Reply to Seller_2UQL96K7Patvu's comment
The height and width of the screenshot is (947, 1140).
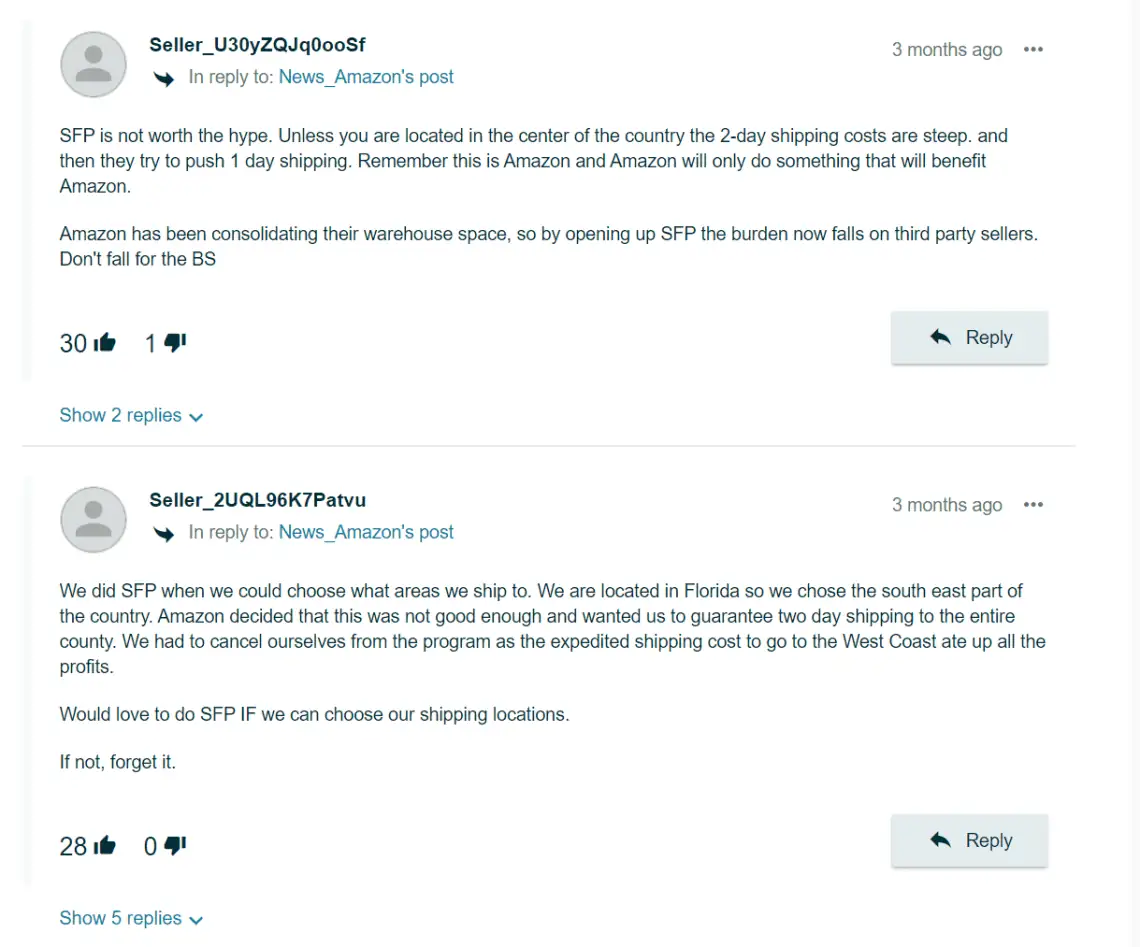pos(969,841)
